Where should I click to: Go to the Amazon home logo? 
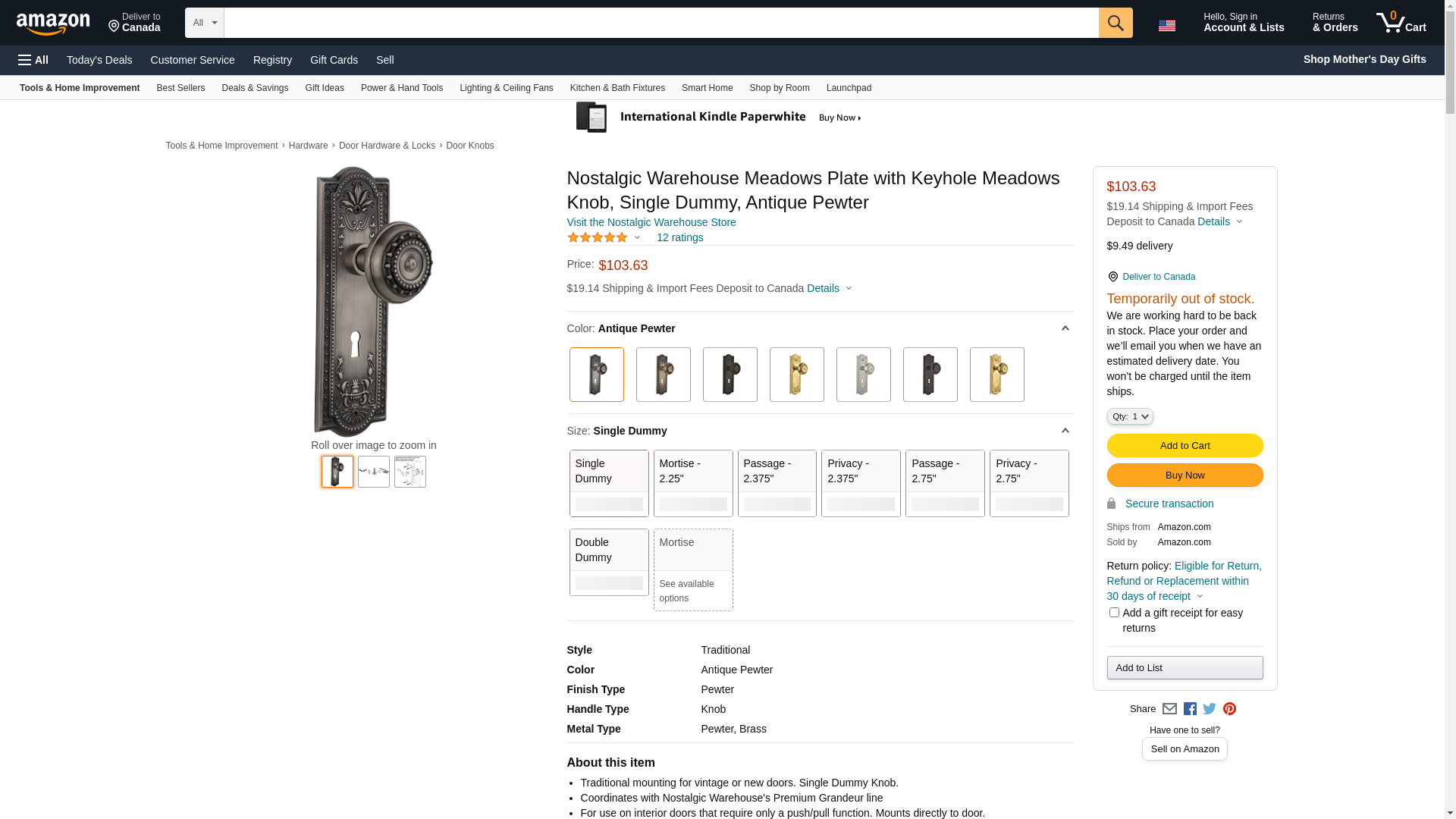(x=53, y=24)
